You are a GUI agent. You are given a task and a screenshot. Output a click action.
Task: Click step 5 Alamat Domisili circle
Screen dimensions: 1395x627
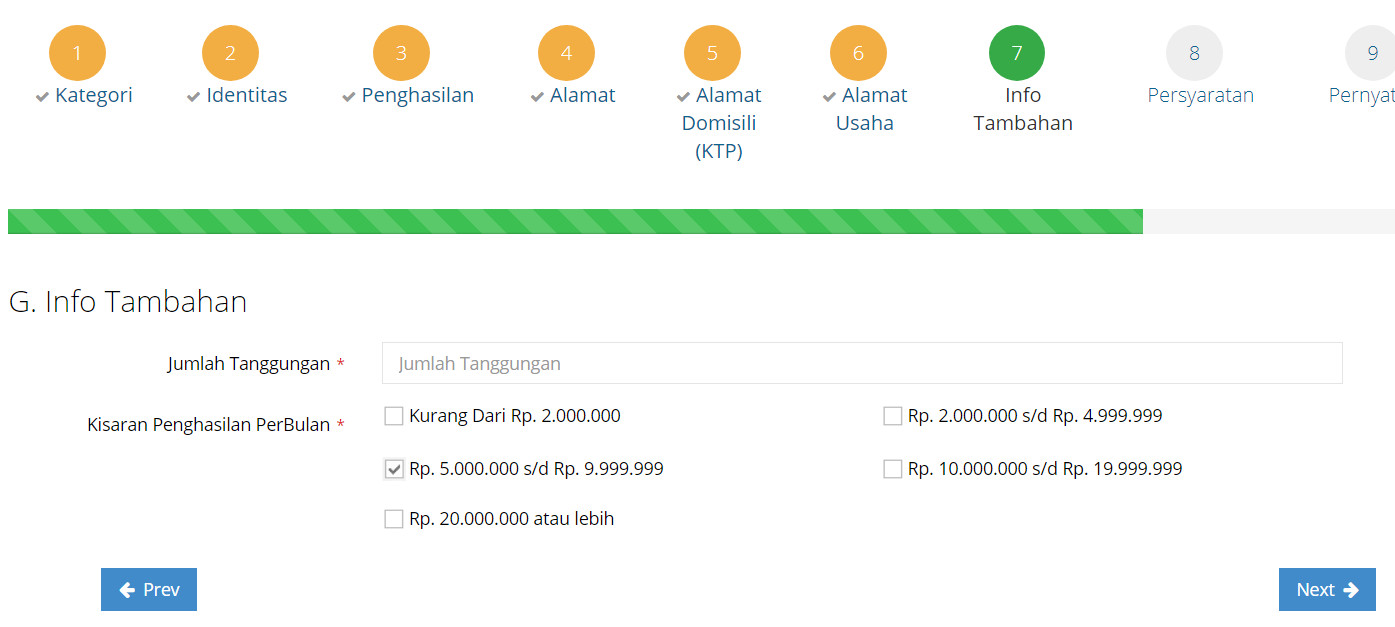(712, 53)
